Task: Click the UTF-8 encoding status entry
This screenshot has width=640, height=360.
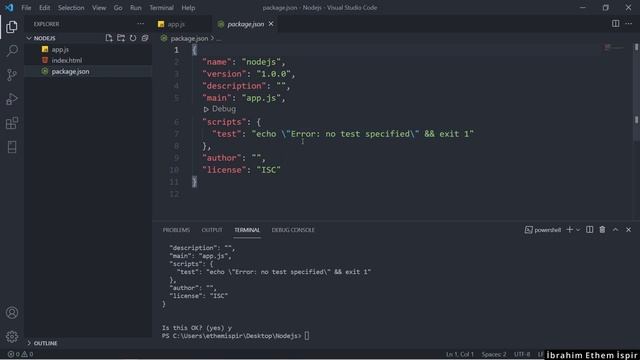Action: pyautogui.click(x=522, y=354)
